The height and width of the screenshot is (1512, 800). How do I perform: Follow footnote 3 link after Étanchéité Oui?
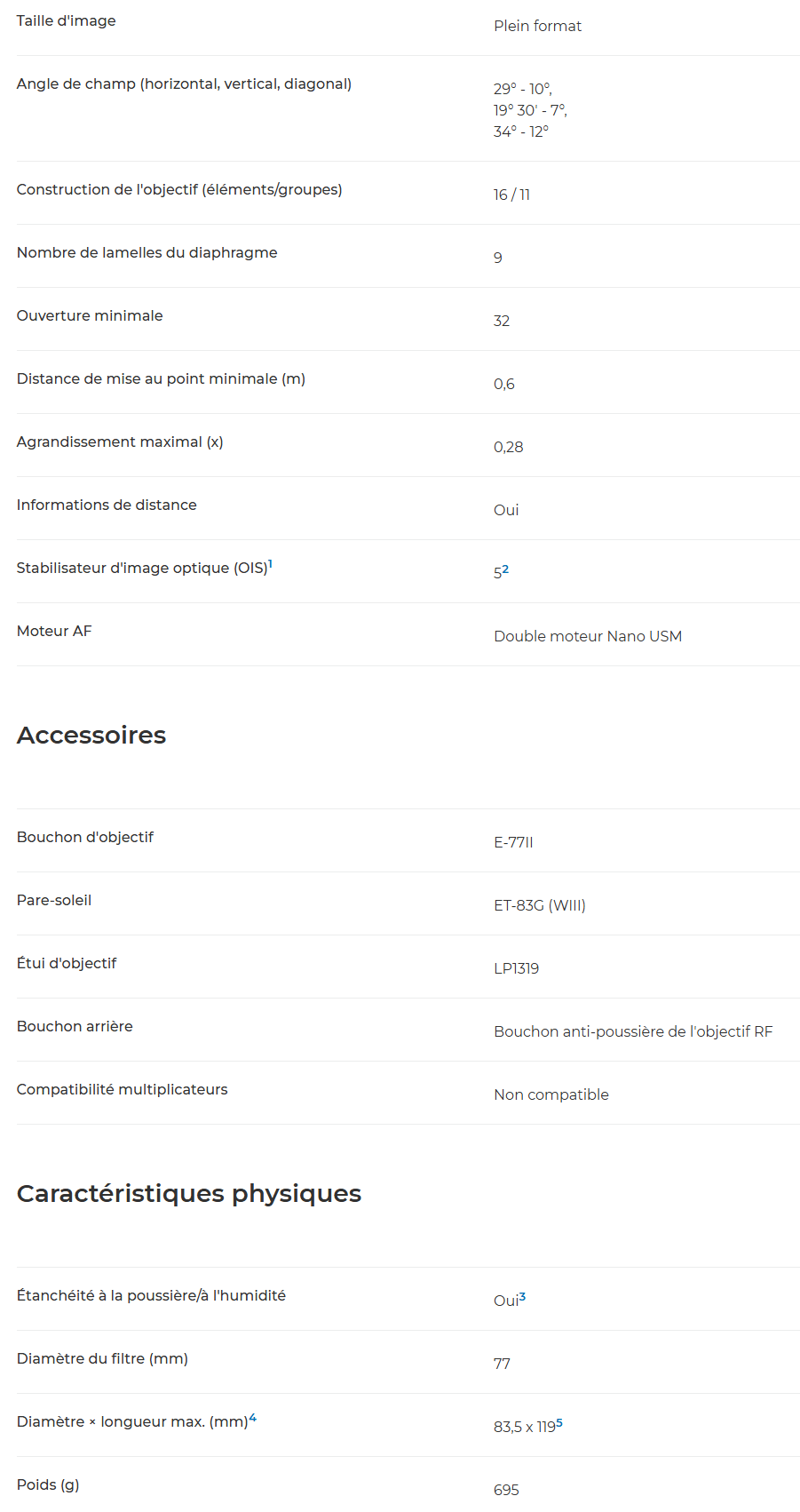[522, 1297]
